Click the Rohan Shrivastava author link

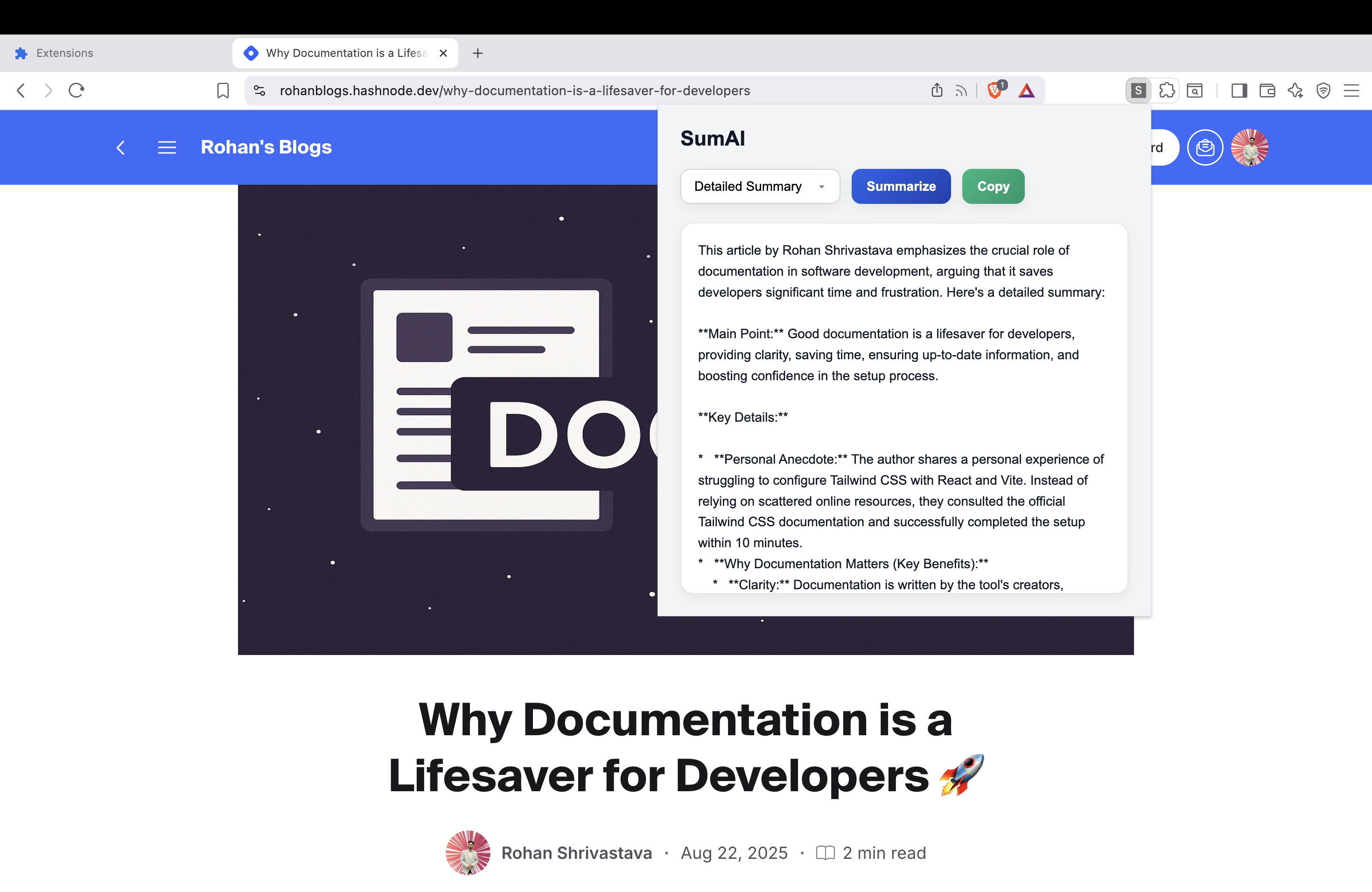point(576,853)
